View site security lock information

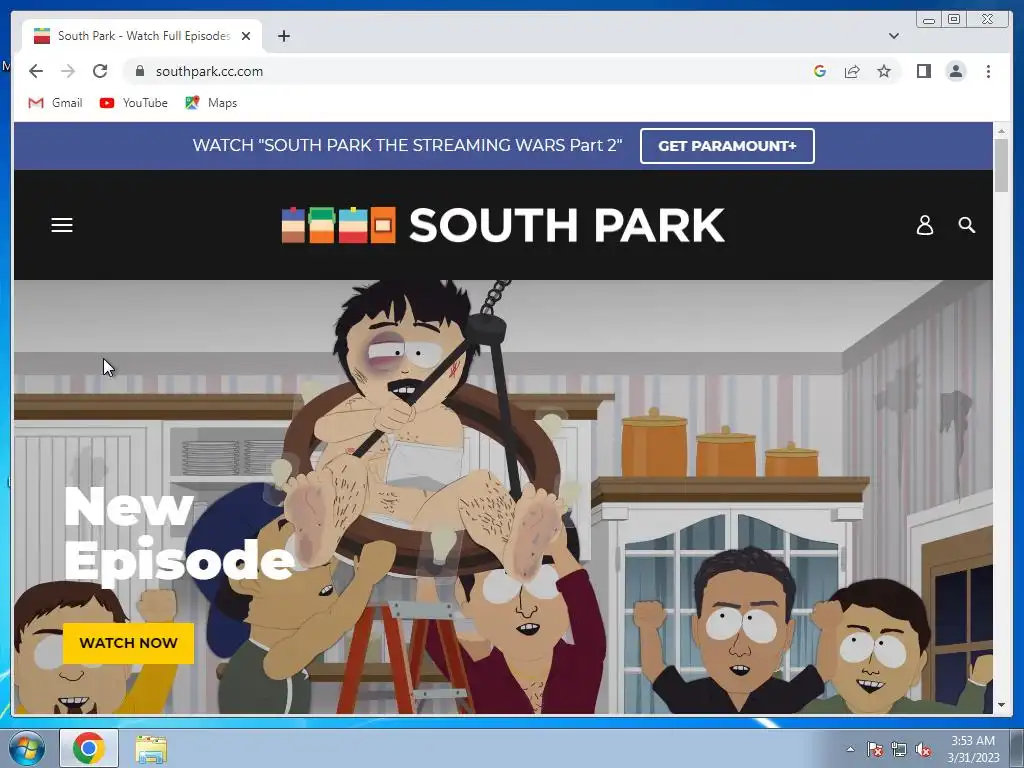[x=139, y=71]
